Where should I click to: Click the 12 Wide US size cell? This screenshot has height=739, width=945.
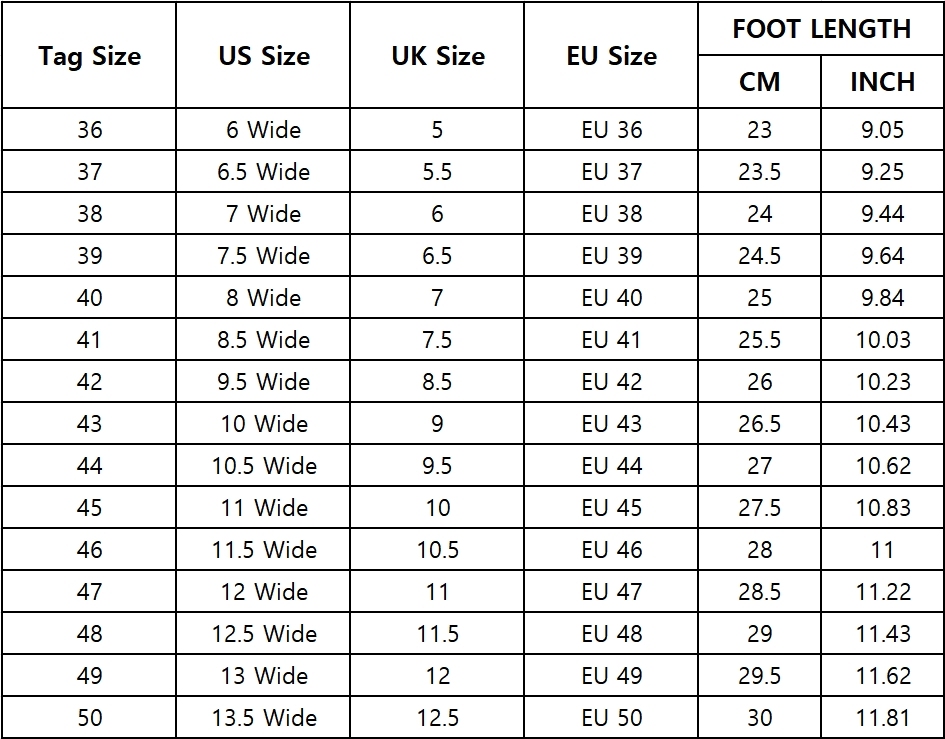pyautogui.click(x=263, y=591)
